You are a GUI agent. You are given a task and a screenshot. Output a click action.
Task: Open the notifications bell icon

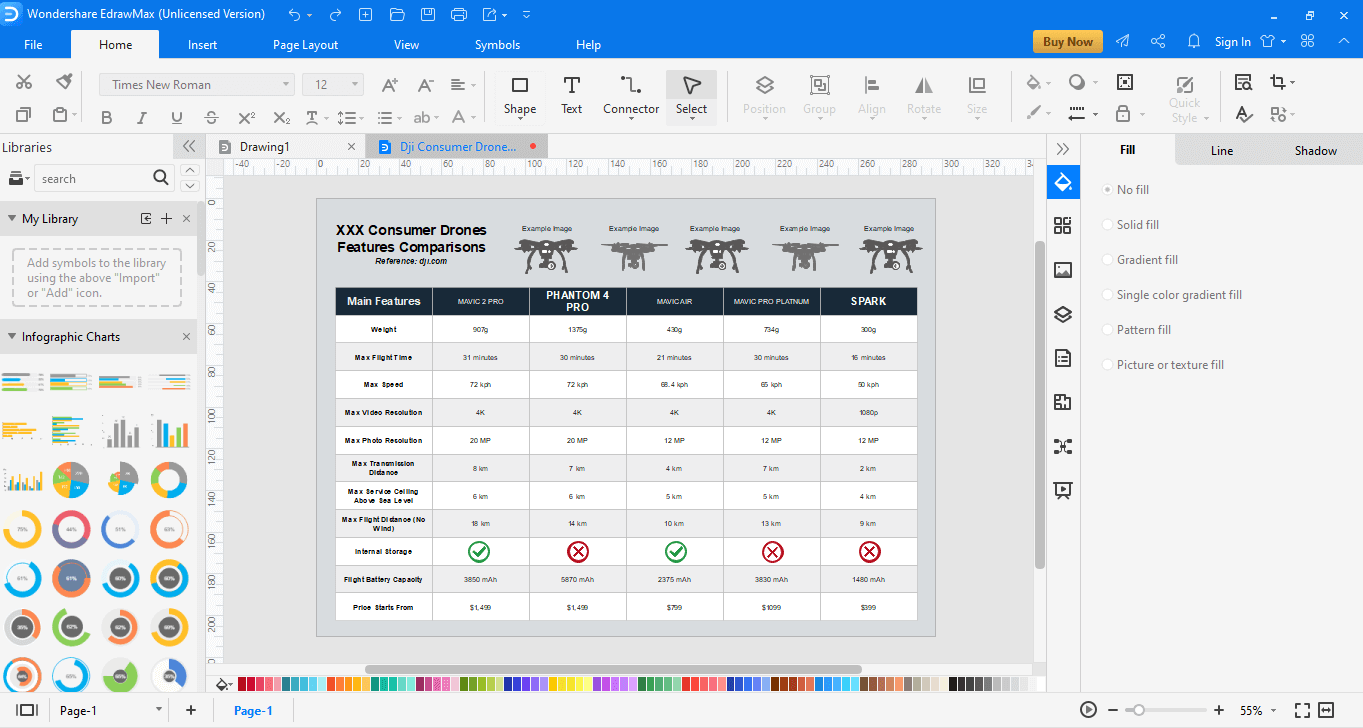coord(1194,42)
